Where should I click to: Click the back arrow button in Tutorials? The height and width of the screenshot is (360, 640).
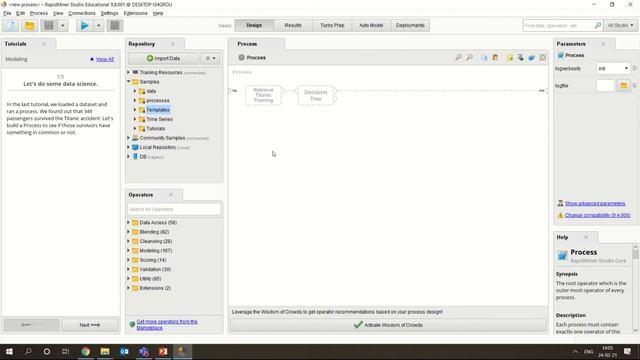31,325
